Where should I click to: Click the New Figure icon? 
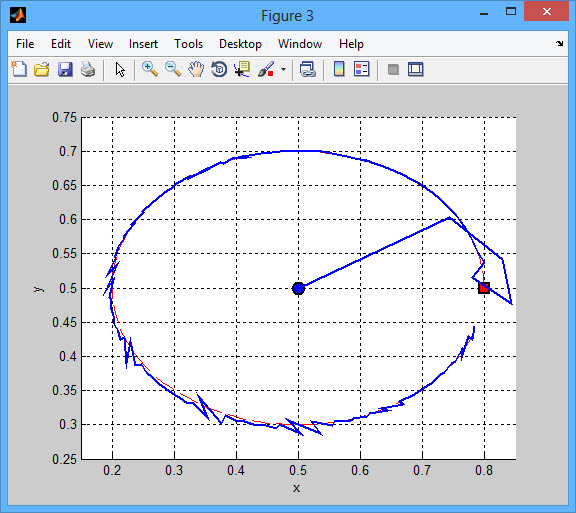click(19, 69)
